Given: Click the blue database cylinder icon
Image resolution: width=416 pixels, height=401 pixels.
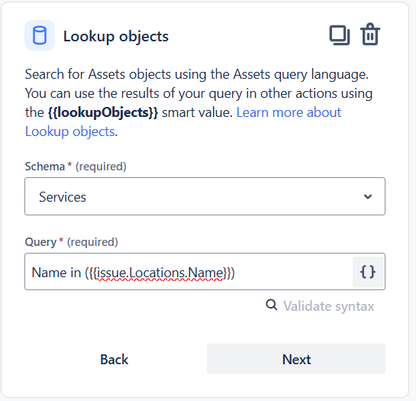Looking at the screenshot, I should coord(40,35).
